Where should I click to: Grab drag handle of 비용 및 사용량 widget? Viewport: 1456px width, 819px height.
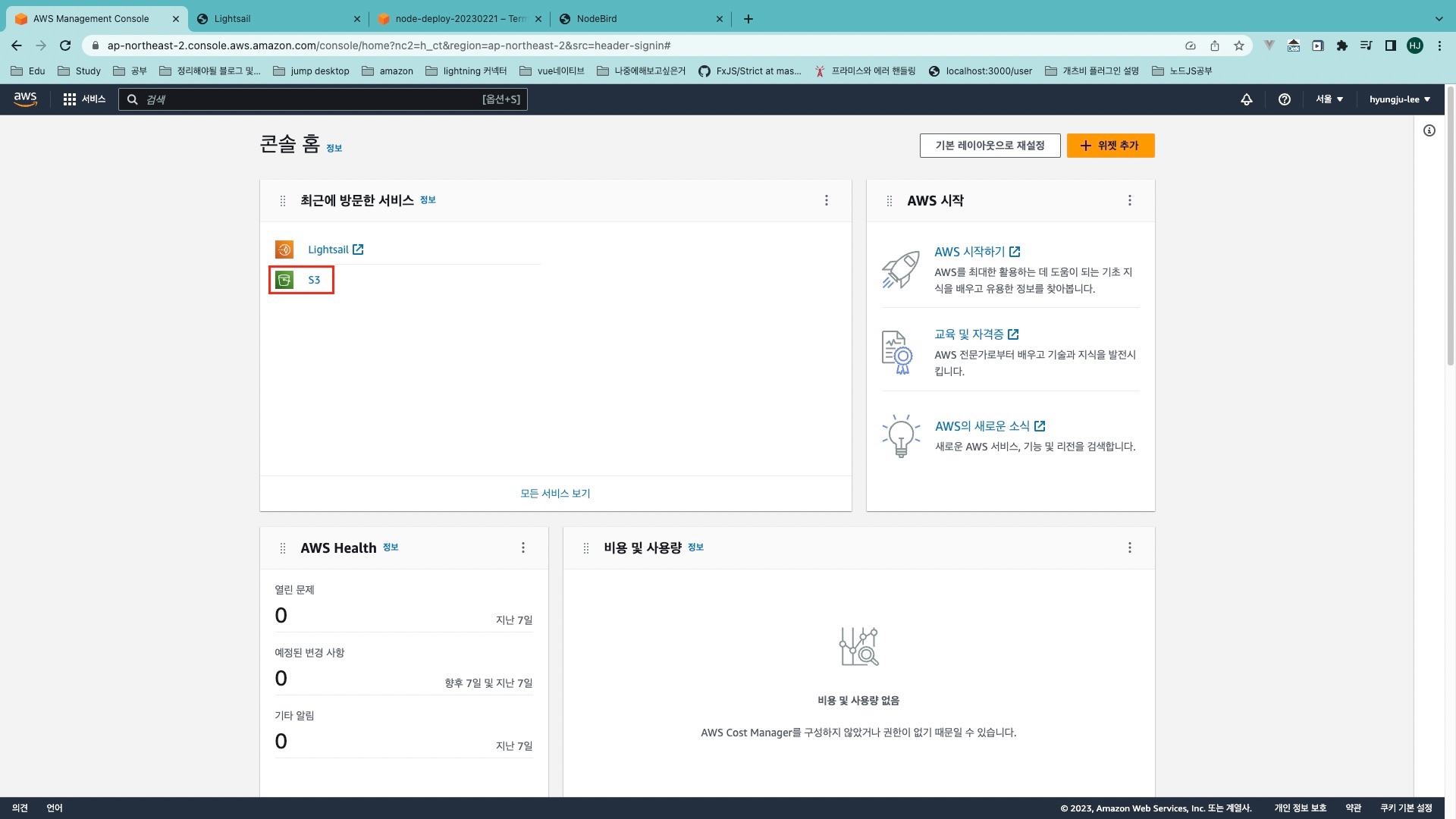(x=586, y=548)
